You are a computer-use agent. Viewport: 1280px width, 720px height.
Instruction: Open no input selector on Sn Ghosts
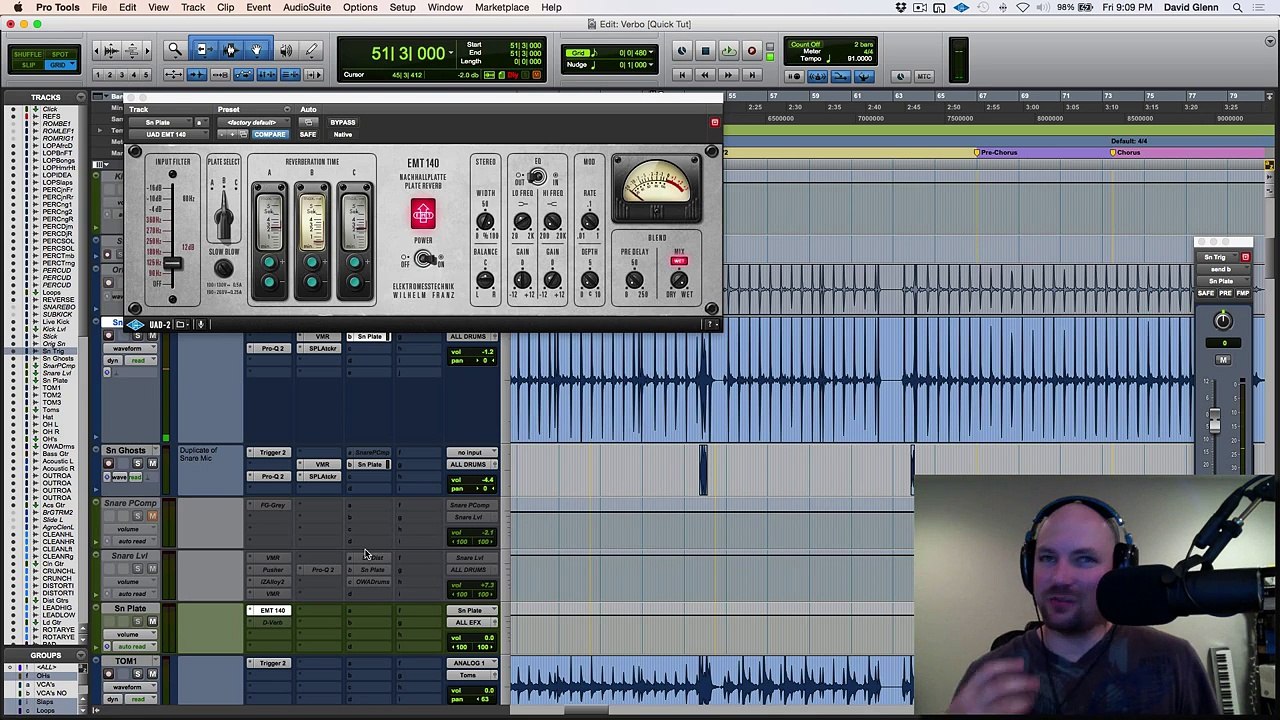470,452
